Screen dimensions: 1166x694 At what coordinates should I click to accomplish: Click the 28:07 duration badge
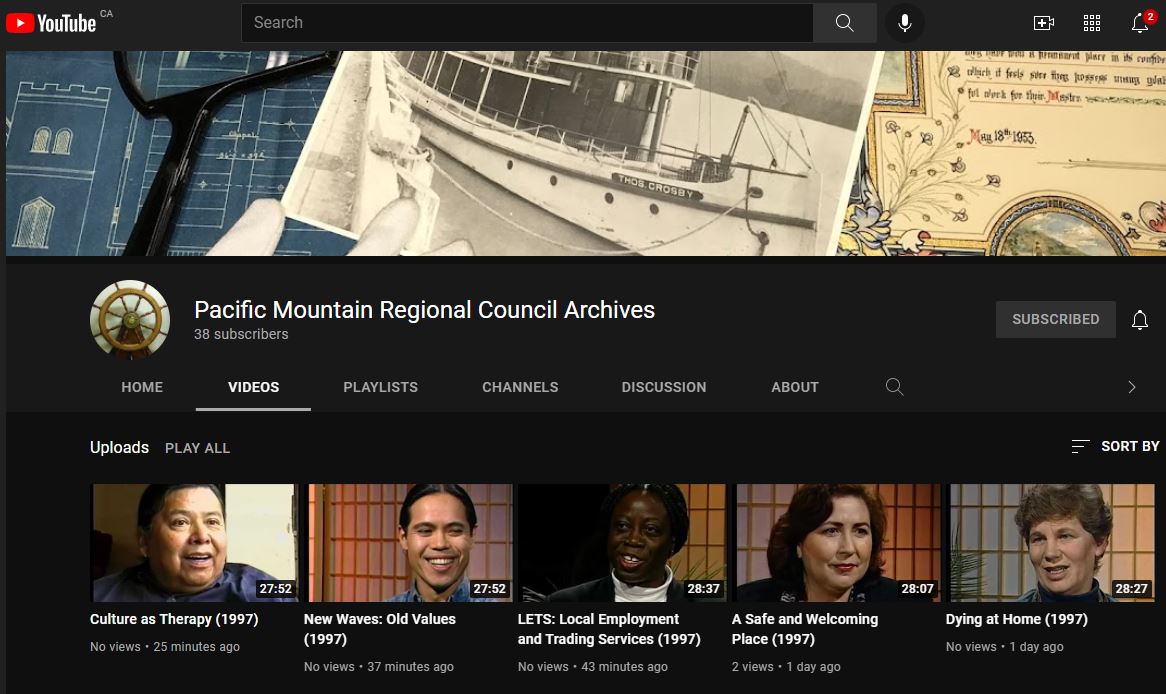[x=918, y=588]
